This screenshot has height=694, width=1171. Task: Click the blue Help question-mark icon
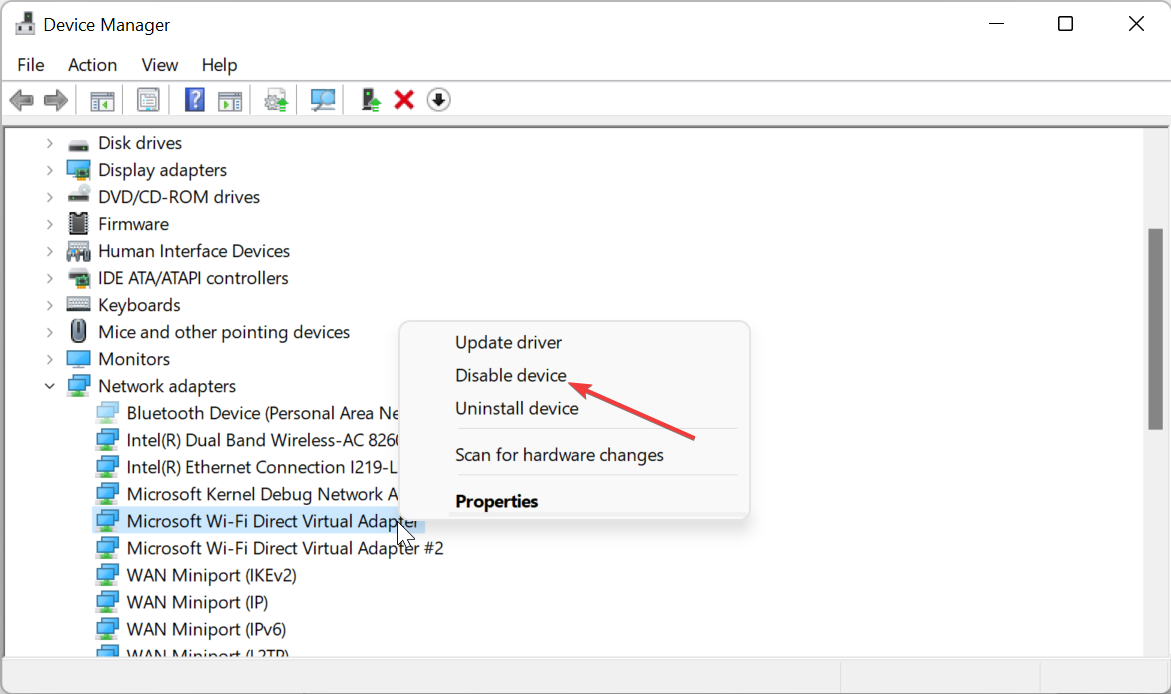point(194,100)
